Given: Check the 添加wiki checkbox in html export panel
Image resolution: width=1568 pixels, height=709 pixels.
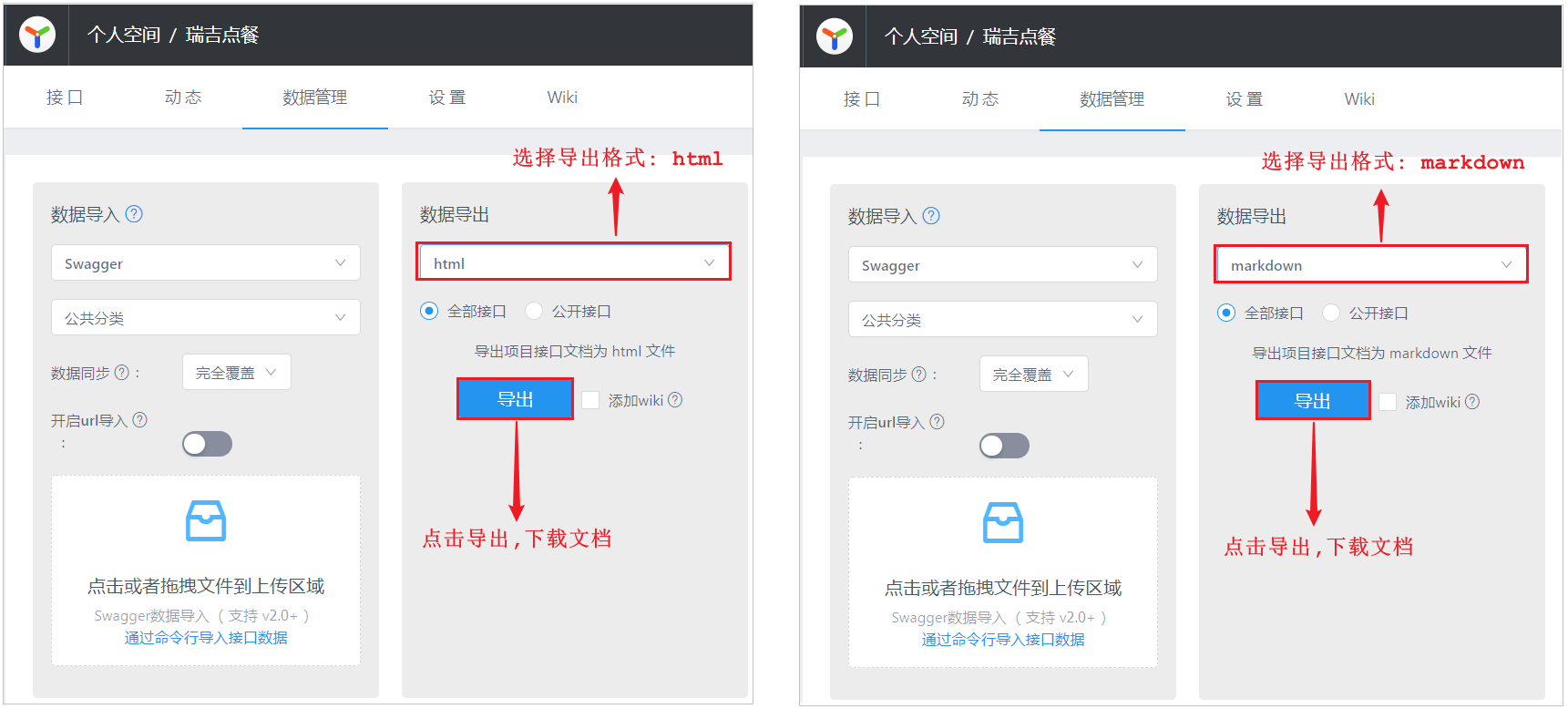Looking at the screenshot, I should [x=590, y=400].
